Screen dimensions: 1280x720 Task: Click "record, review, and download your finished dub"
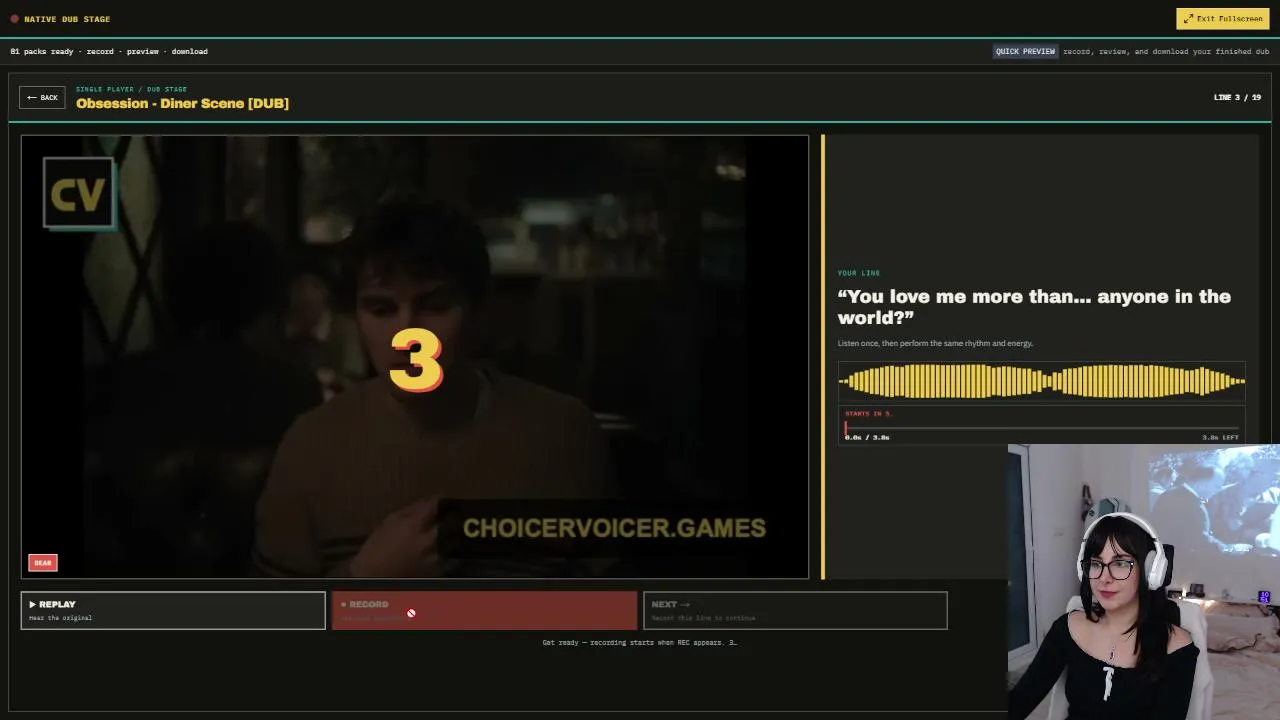1166,51
